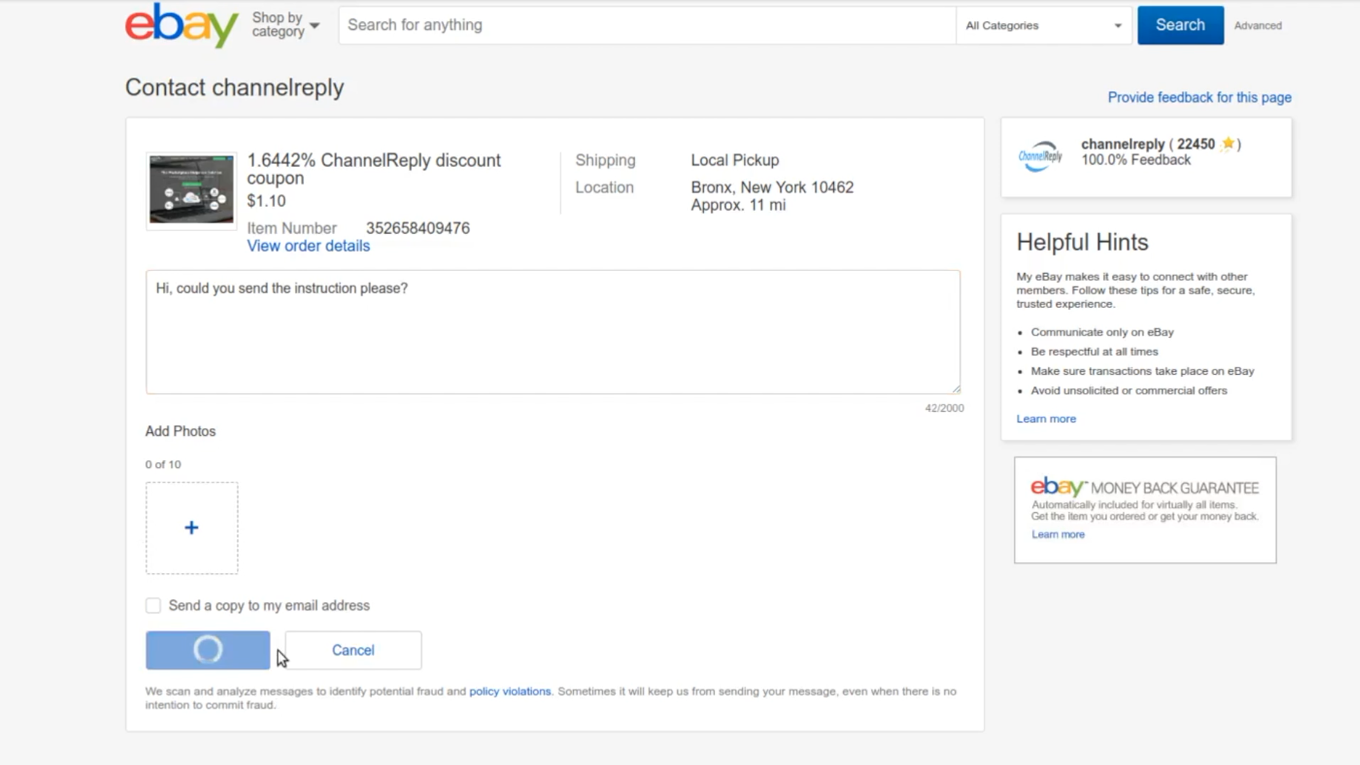The width and height of the screenshot is (1360, 765).
Task: Open Provide feedback for this page
Action: pyautogui.click(x=1199, y=97)
